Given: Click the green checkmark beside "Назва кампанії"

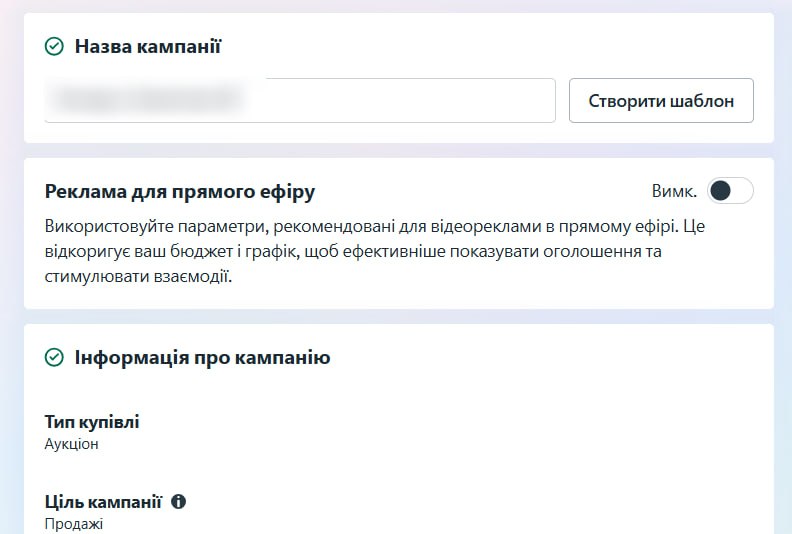Looking at the screenshot, I should click(54, 46).
